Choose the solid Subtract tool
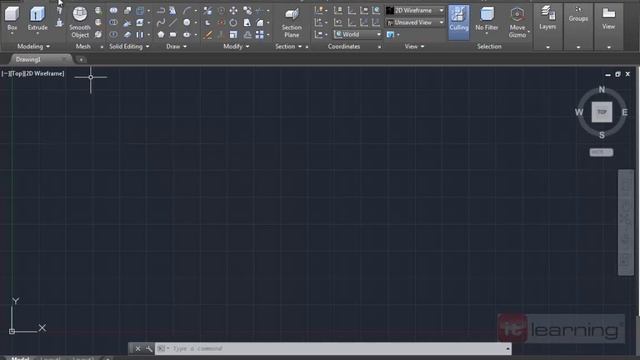640x360 pixels. click(113, 22)
